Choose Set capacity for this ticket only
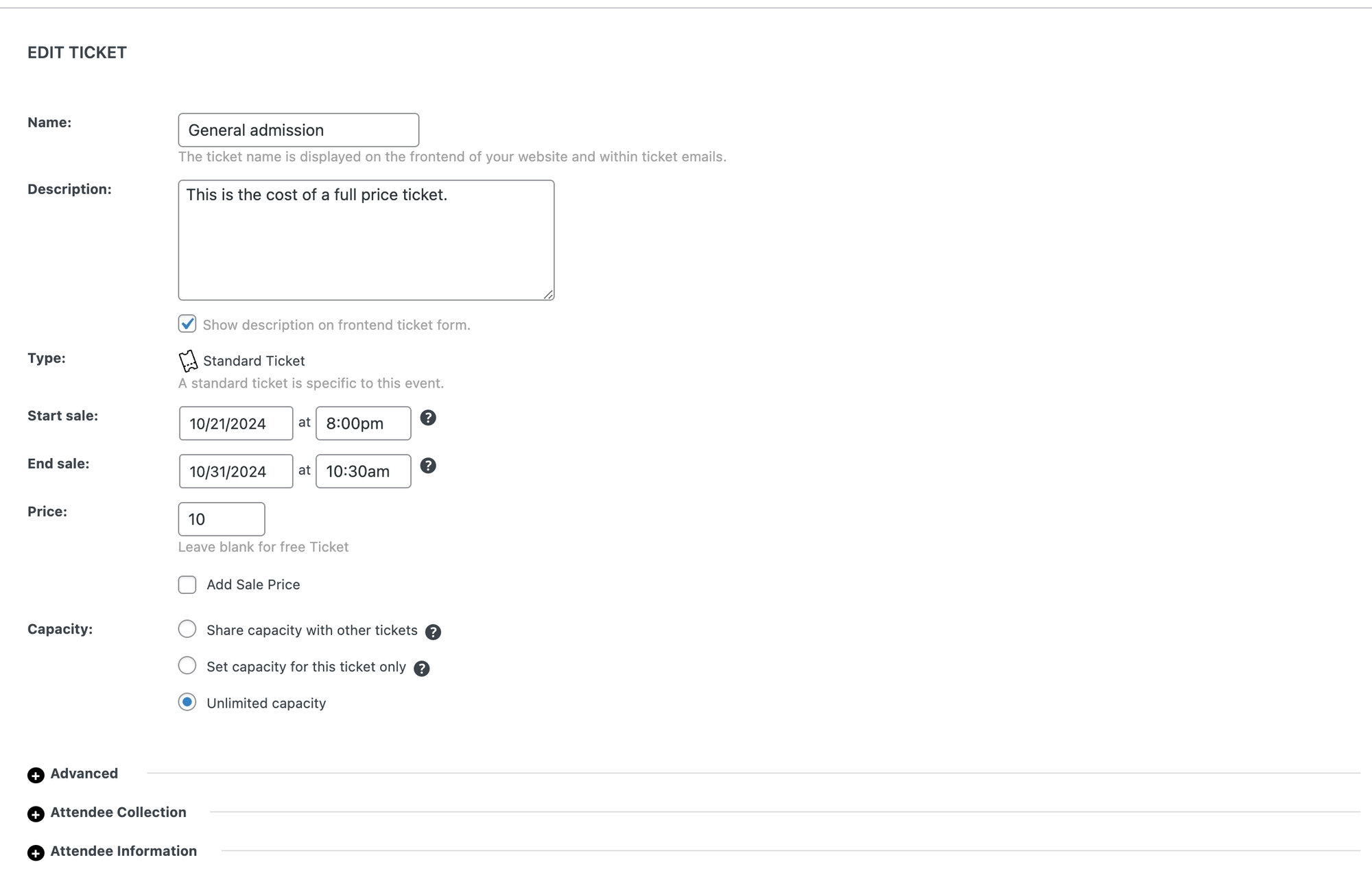This screenshot has height=882, width=1372. (x=187, y=666)
